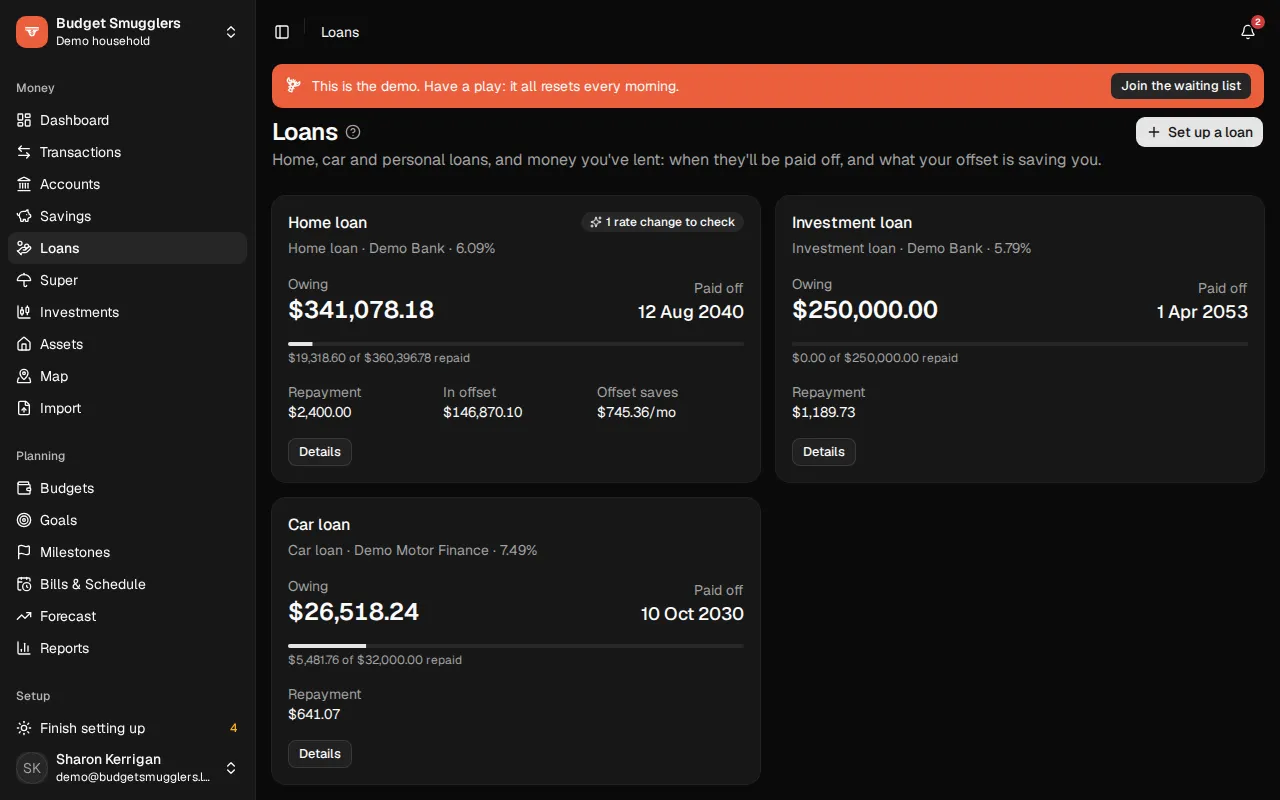Click the SK user avatar
Screen dimensions: 1280x800
(x=32, y=768)
